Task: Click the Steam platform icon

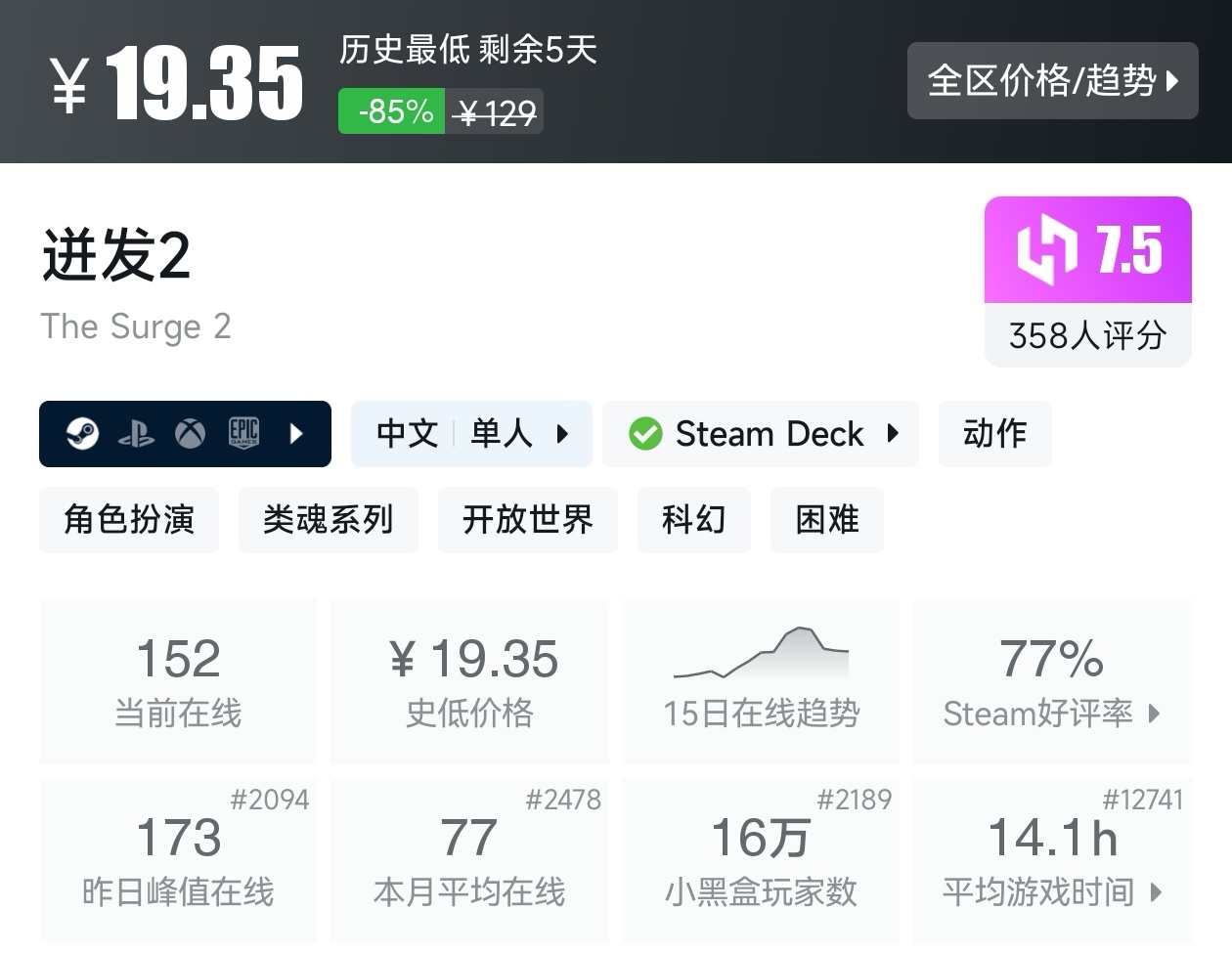Action: pos(82,433)
